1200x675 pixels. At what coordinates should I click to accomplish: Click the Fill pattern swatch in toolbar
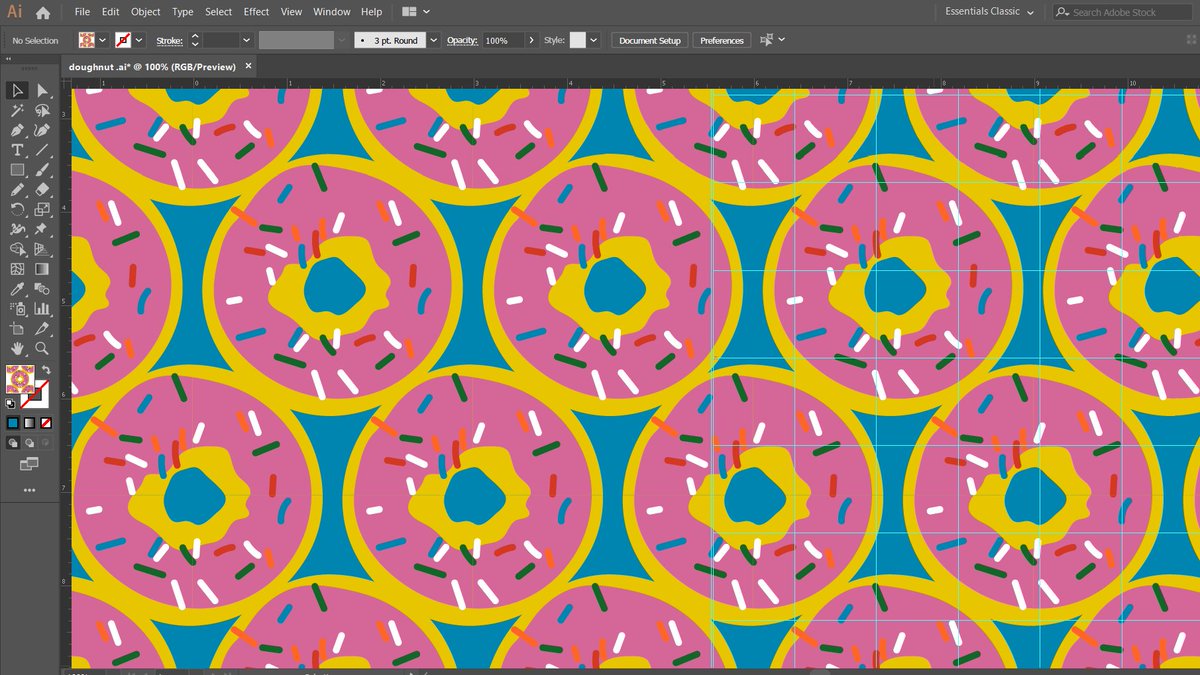[19, 379]
